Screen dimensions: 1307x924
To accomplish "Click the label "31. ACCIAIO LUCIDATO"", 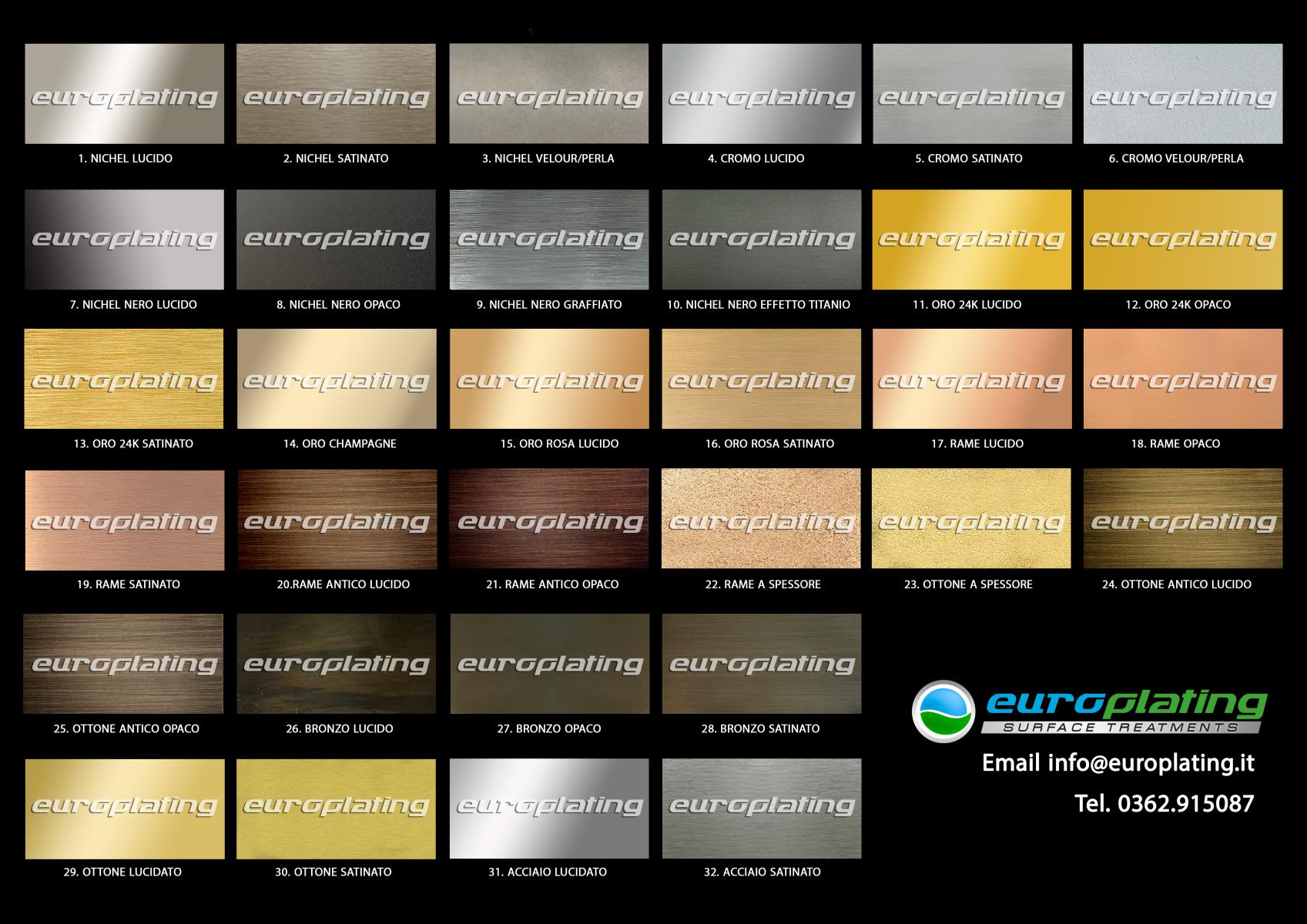I will (548, 872).
